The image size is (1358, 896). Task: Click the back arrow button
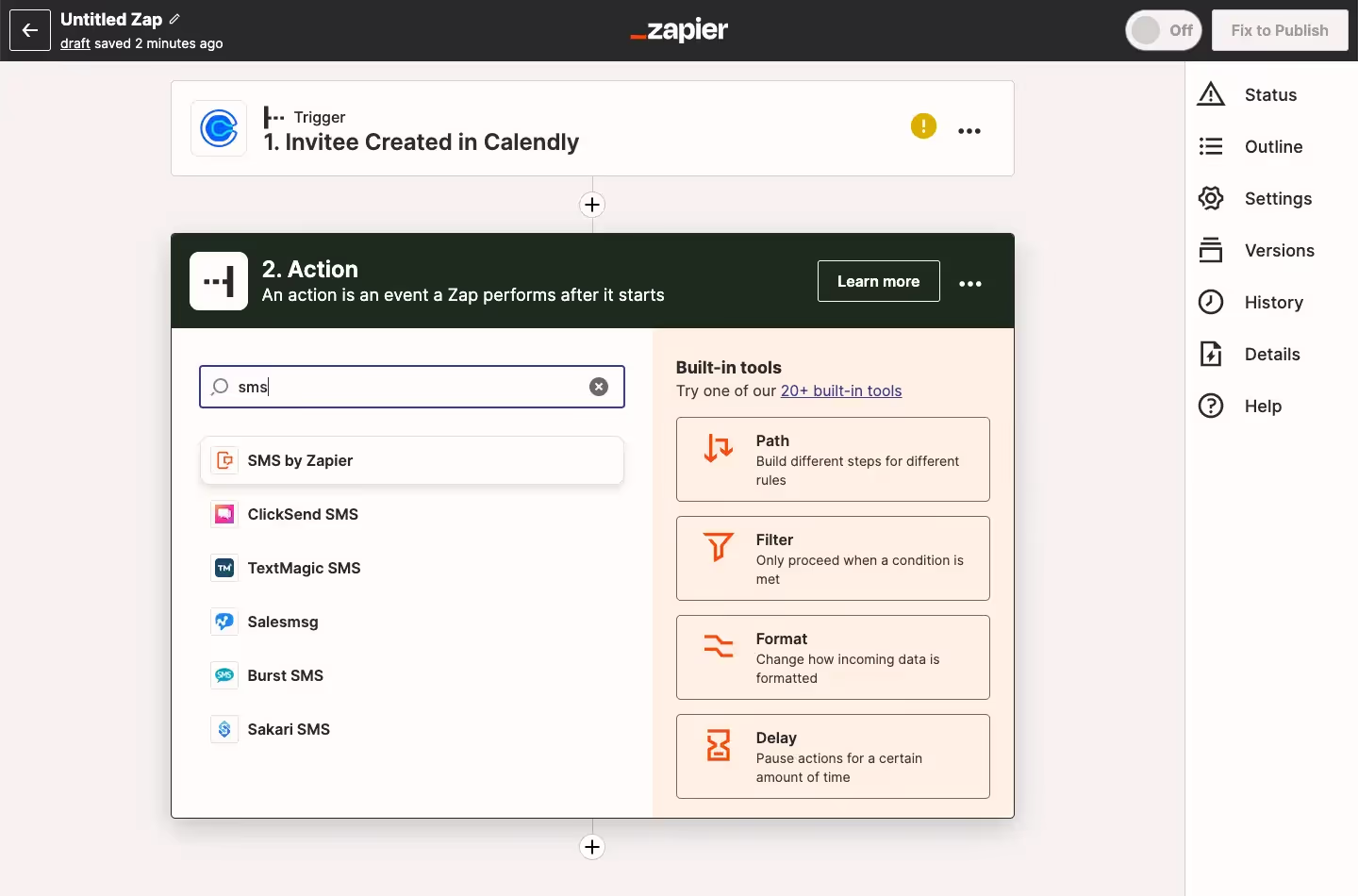[x=30, y=30]
